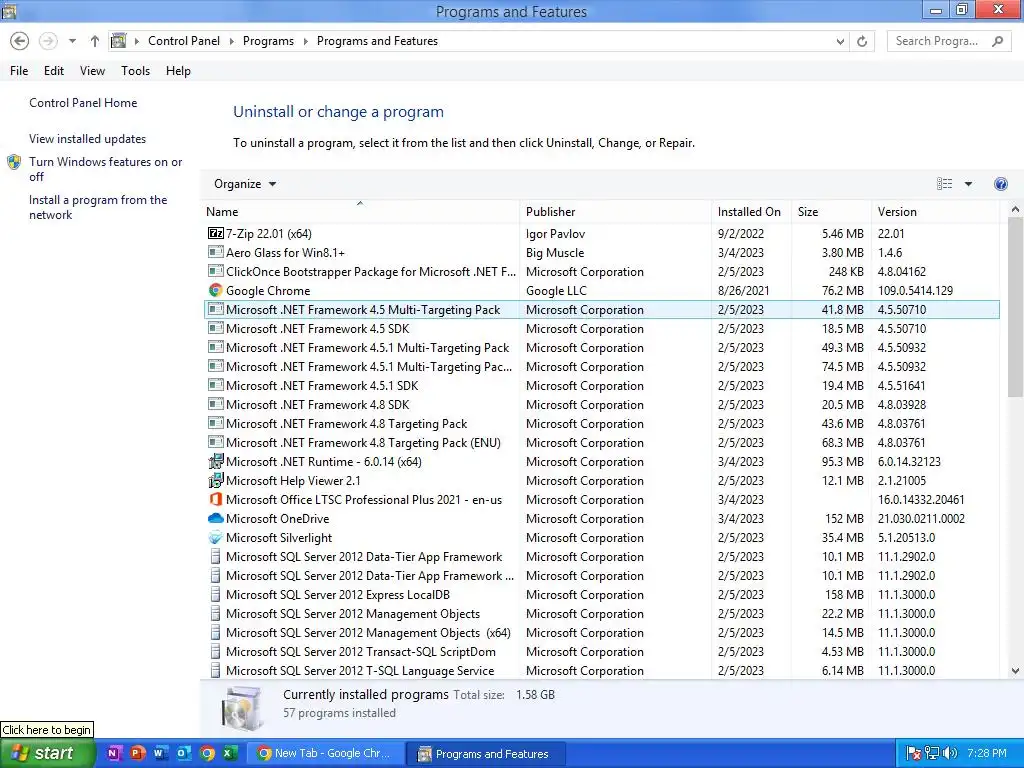Click the Back navigation arrow
1024x768 pixels.
coord(20,41)
